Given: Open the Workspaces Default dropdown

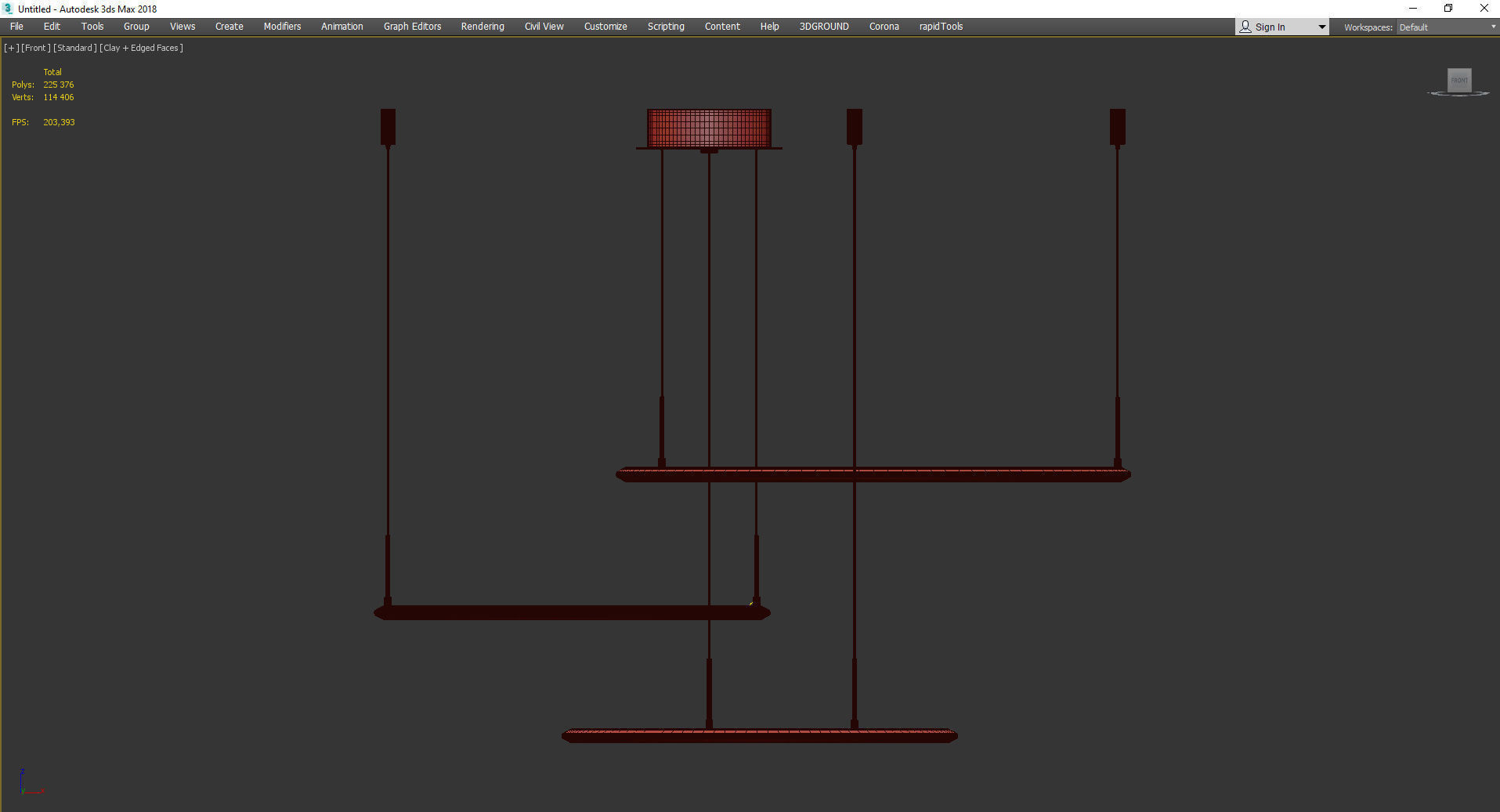Looking at the screenshot, I should click(x=1447, y=27).
